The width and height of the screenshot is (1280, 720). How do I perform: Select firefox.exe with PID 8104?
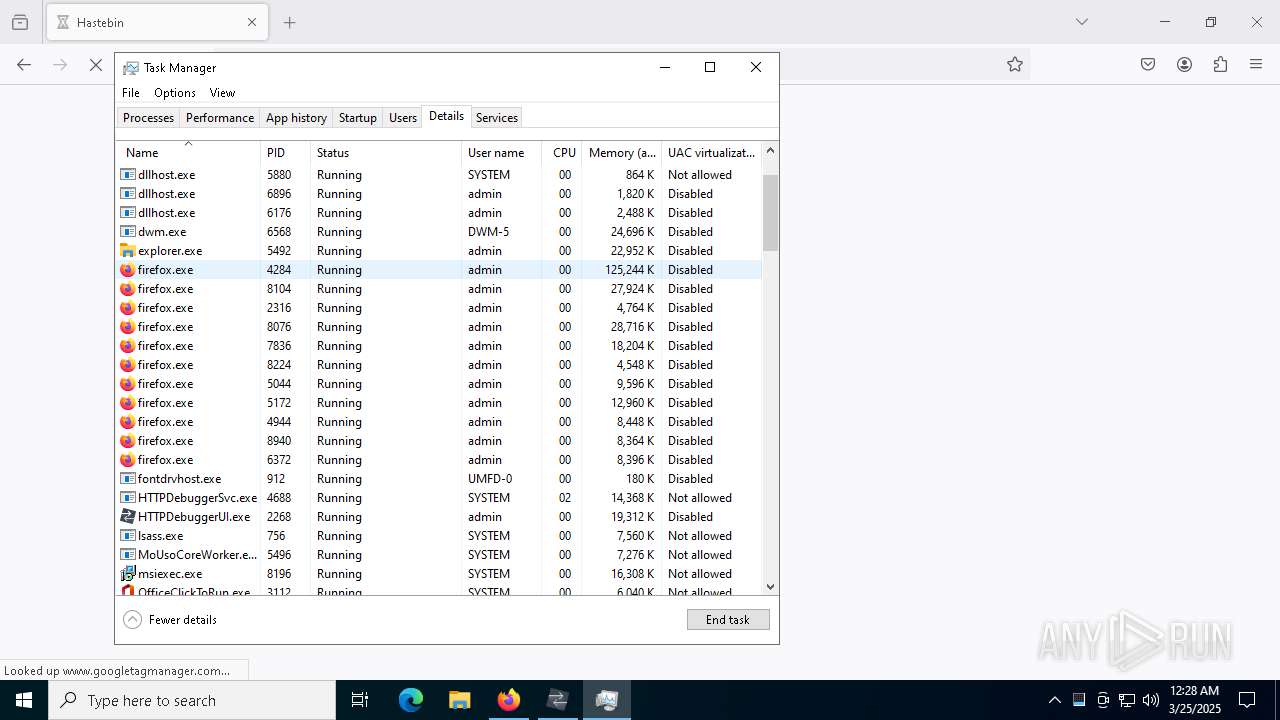click(440, 288)
